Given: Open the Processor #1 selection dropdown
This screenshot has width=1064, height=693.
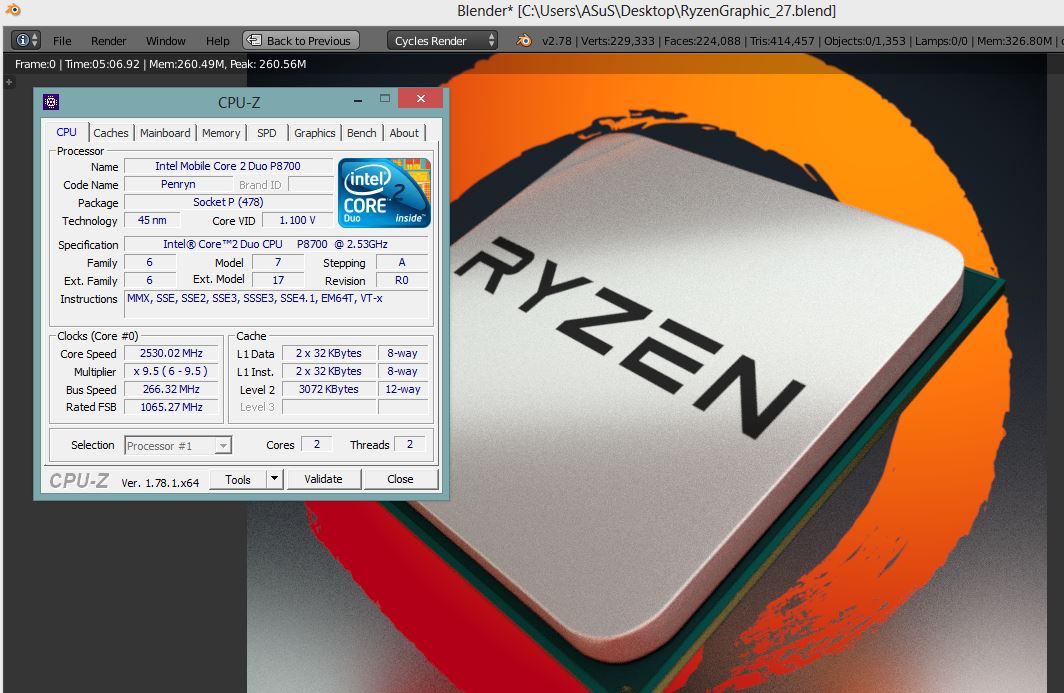Looking at the screenshot, I should [178, 446].
